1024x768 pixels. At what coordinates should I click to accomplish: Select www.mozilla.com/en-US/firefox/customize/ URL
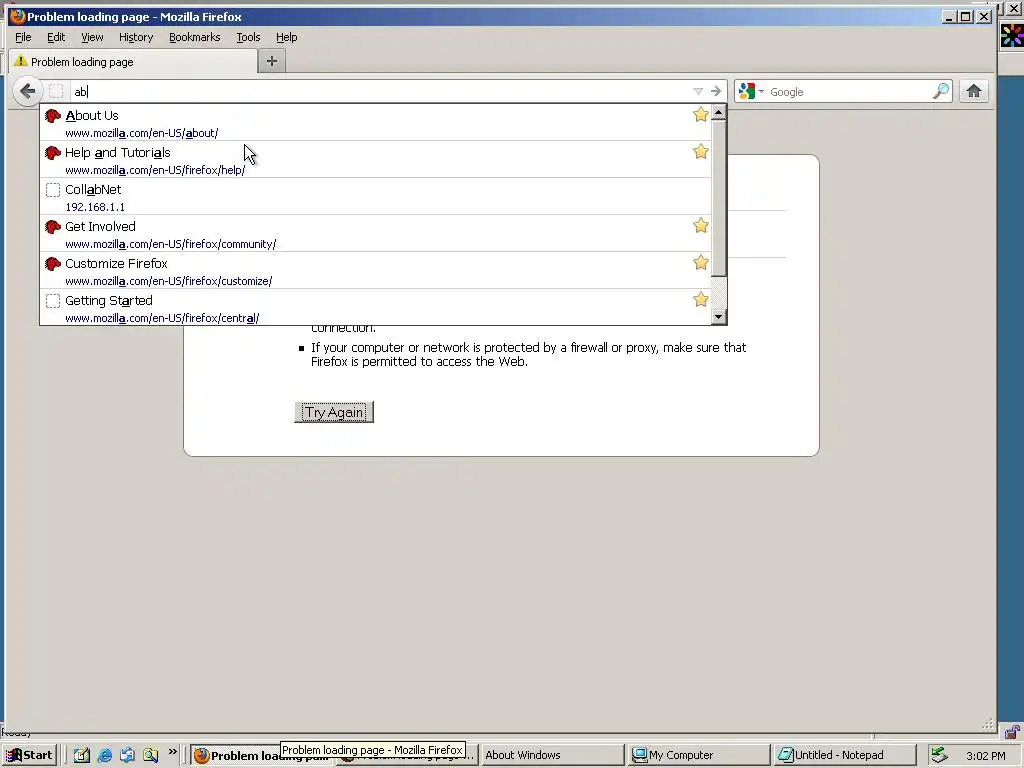(x=168, y=281)
